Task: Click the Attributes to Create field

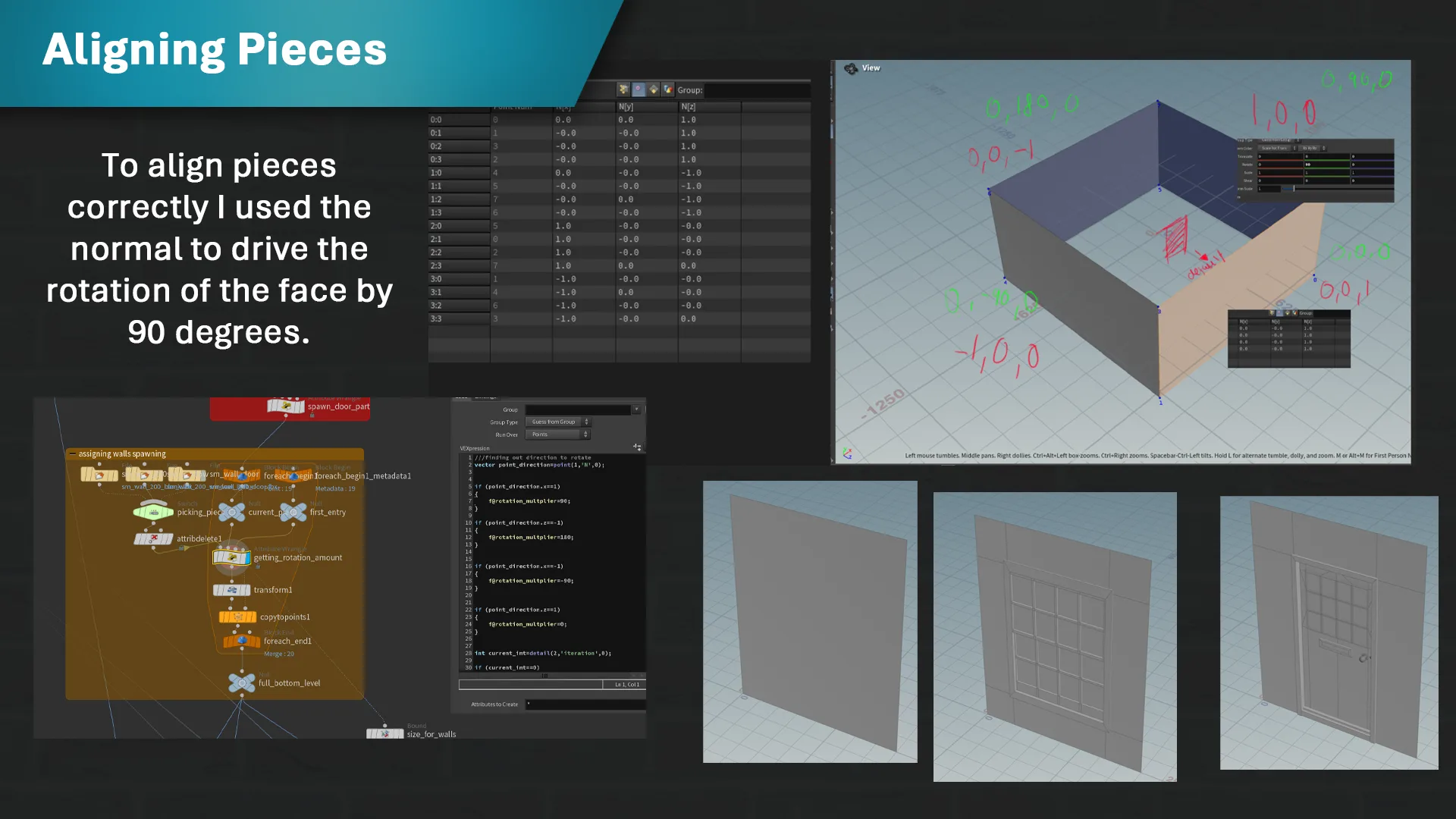Action: (585, 704)
